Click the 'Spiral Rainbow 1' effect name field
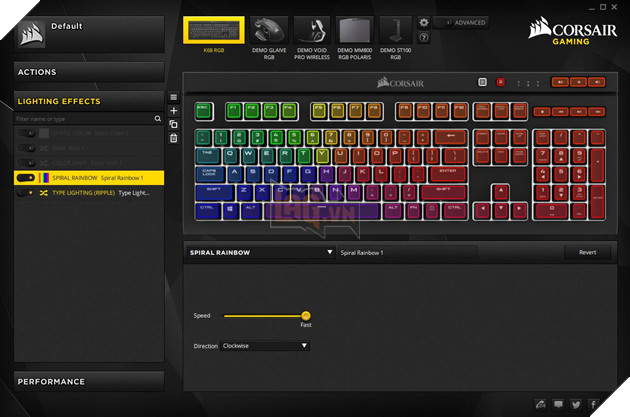Image resolution: width=630 pixels, height=417 pixels. pyautogui.click(x=408, y=252)
